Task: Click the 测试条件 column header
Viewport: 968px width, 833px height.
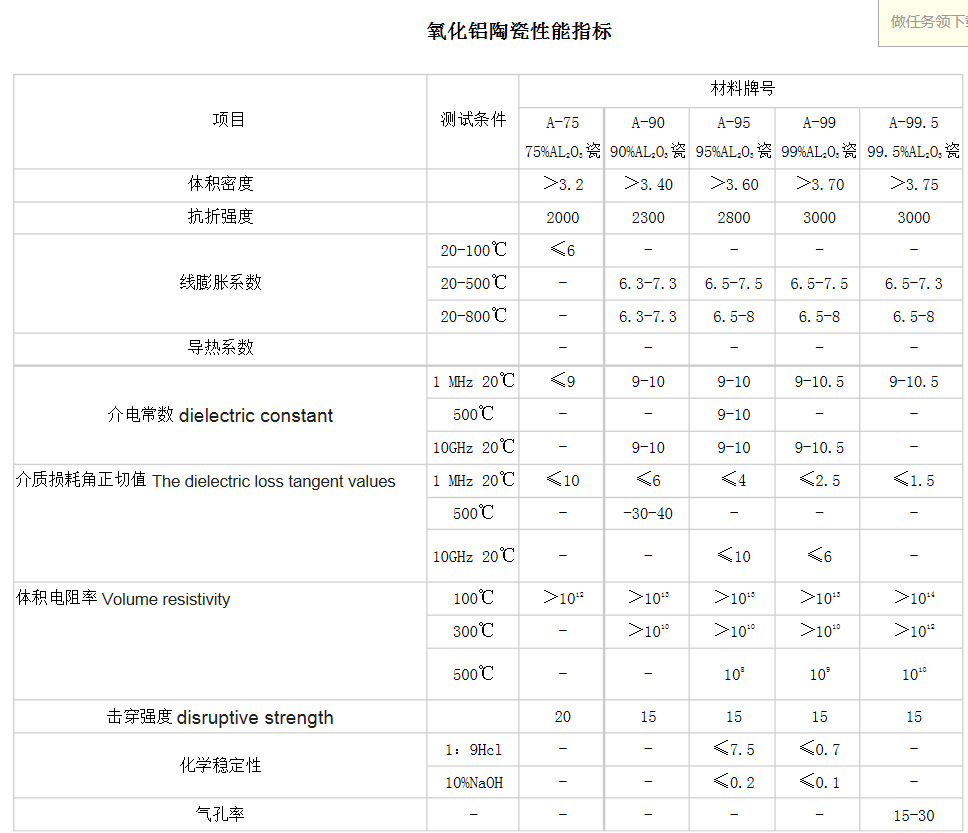Action: [473, 120]
